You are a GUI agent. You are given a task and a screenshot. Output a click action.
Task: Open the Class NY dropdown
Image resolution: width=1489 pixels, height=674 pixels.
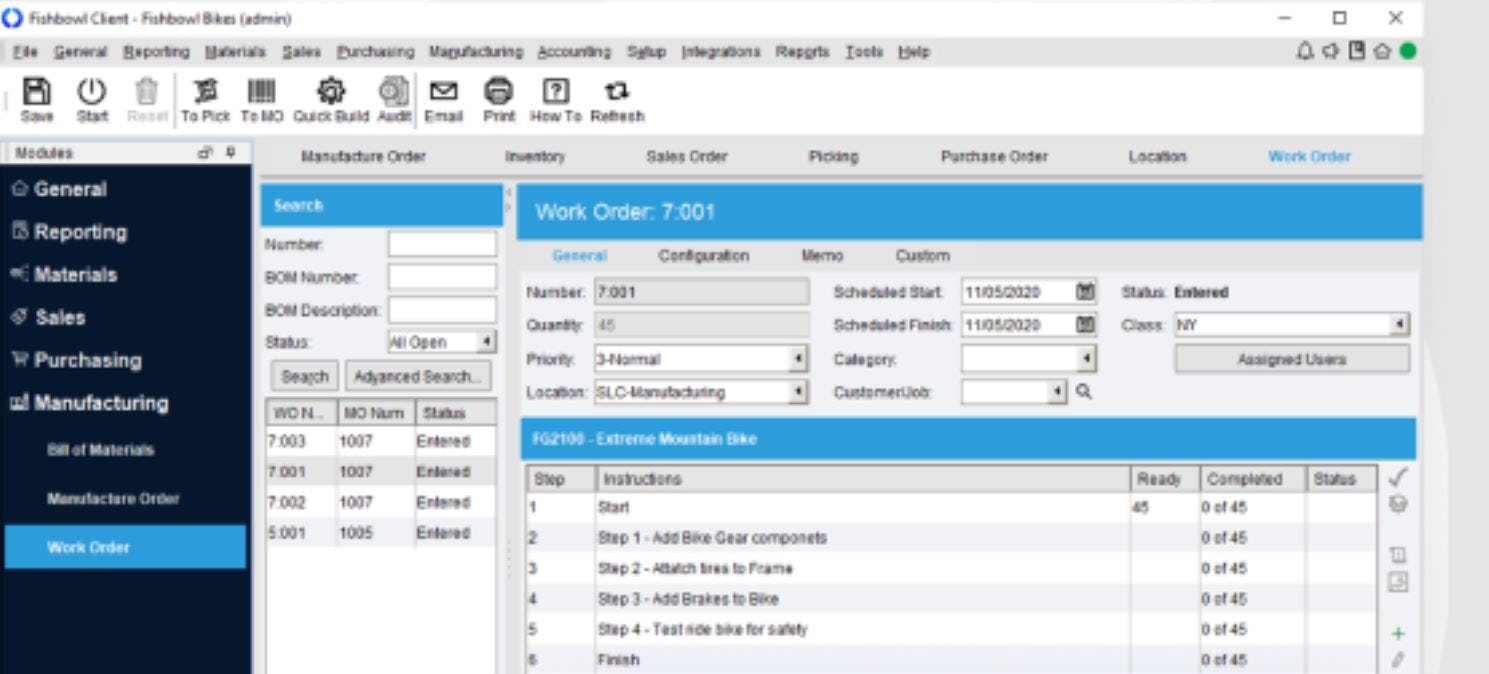click(x=1401, y=325)
